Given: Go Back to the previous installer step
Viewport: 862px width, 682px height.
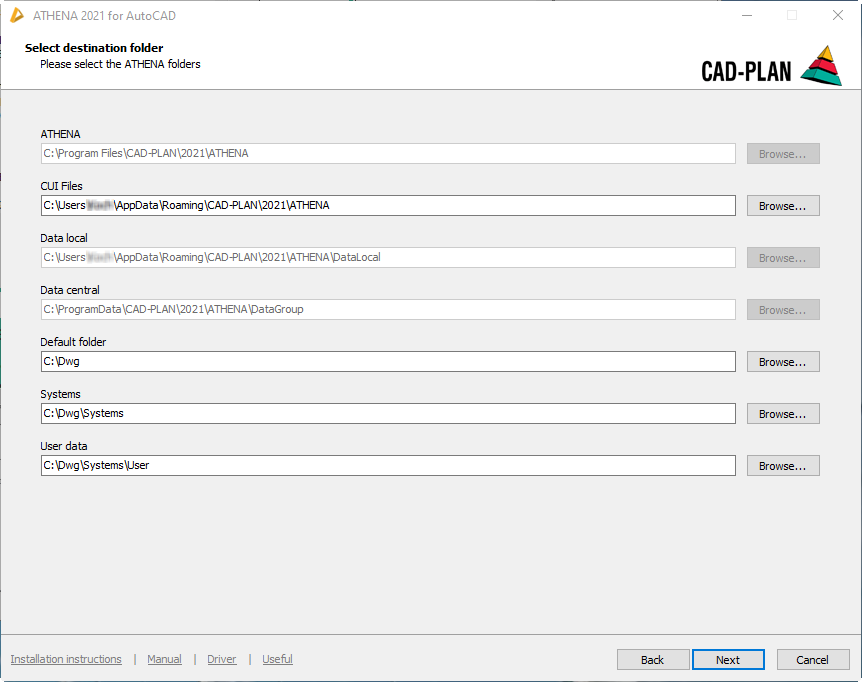Looking at the screenshot, I should click(653, 660).
